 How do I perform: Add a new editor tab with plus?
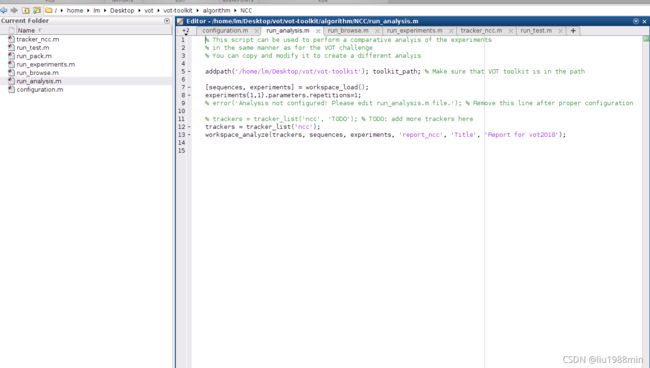(573, 31)
